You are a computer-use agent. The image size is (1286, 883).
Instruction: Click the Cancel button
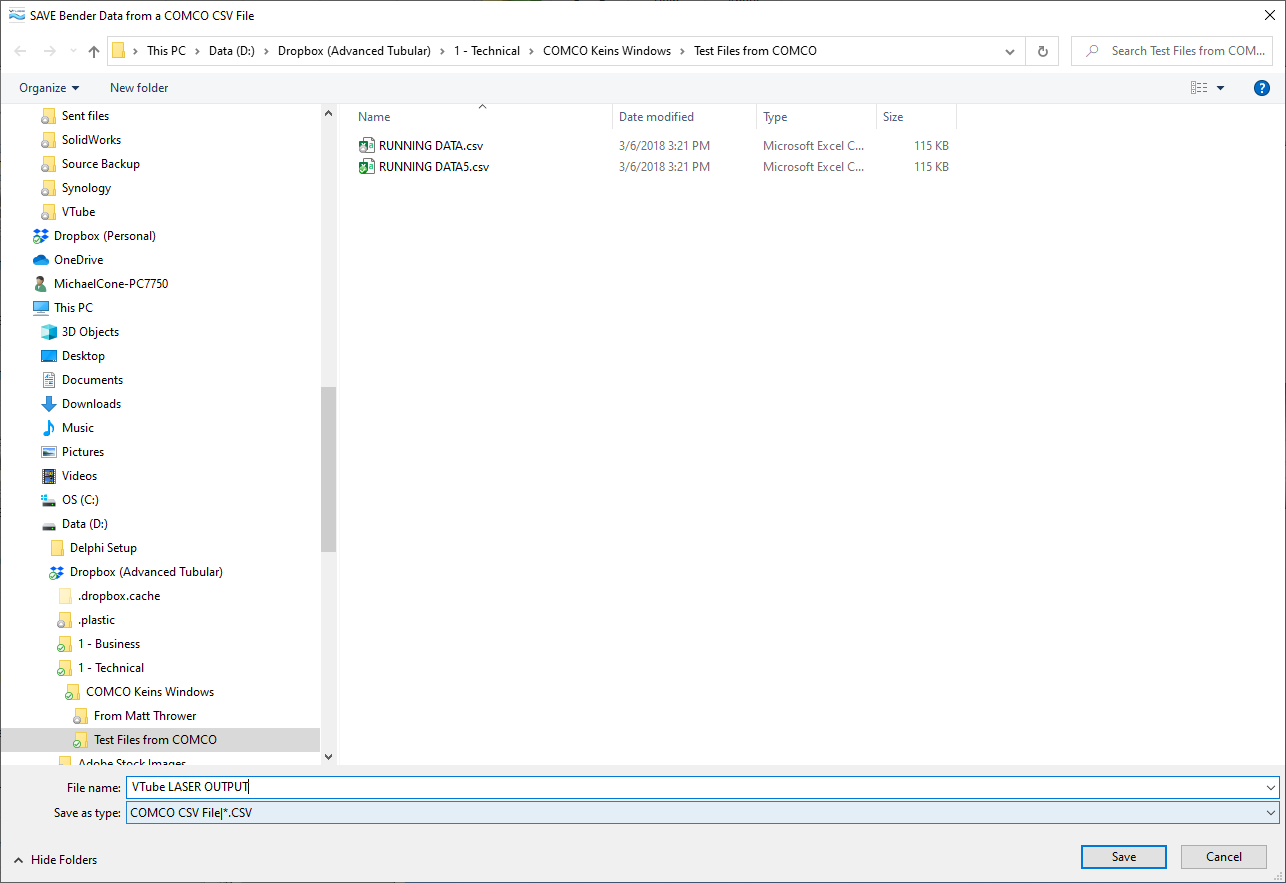pyautogui.click(x=1223, y=857)
